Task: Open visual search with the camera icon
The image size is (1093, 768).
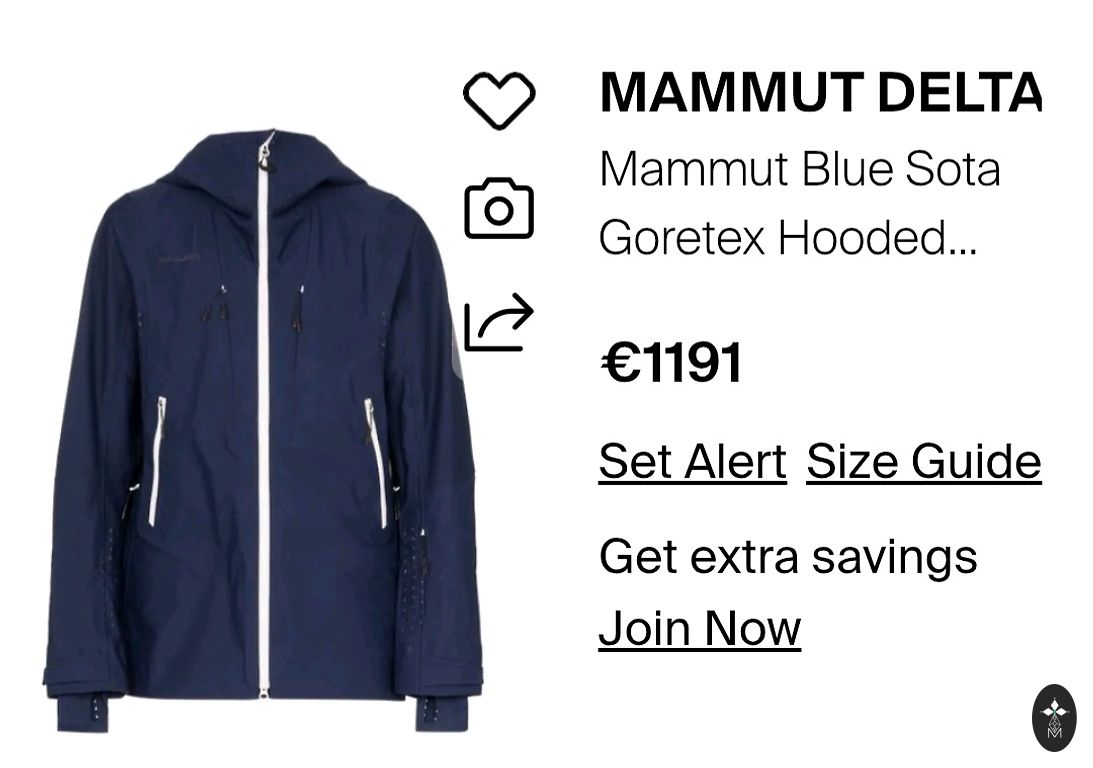Action: [x=499, y=208]
